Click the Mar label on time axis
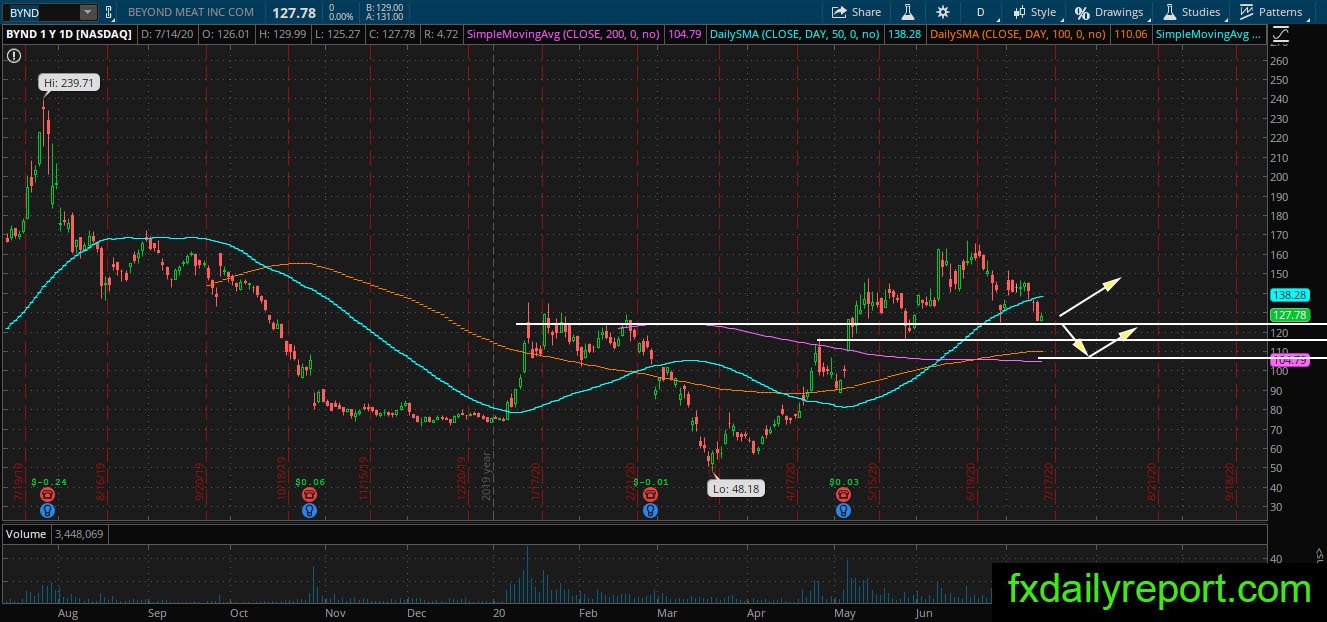Screen dimensions: 1327x622 tap(666, 611)
